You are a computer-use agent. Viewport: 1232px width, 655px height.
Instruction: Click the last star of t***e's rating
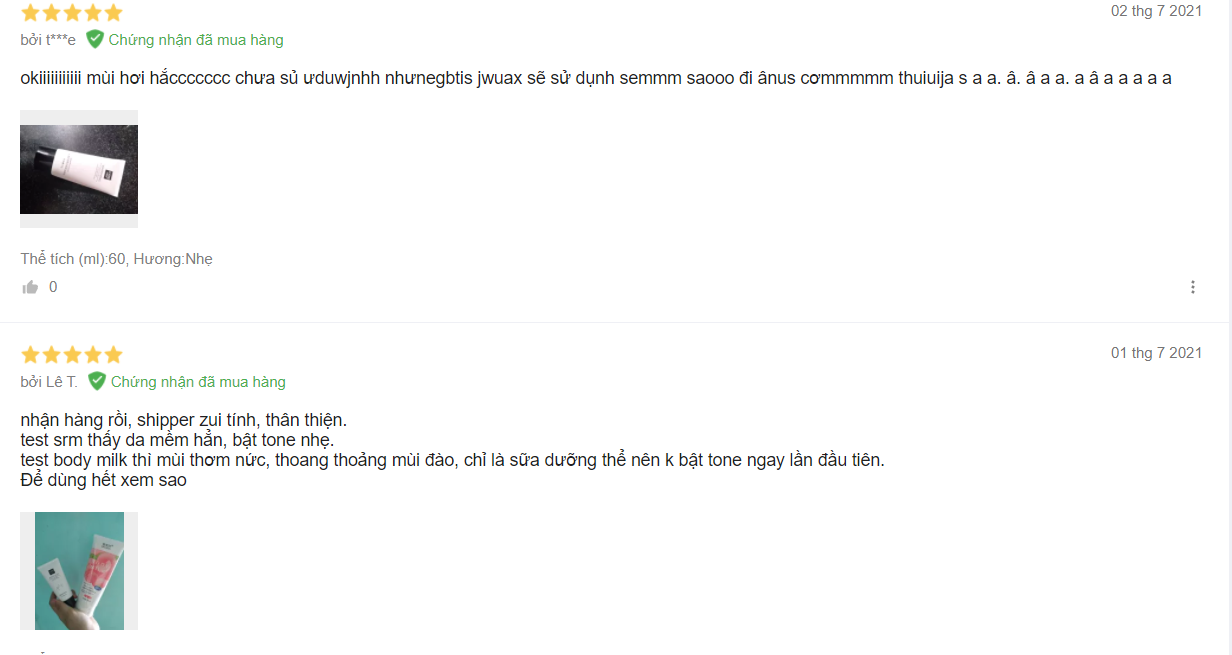coord(113,13)
